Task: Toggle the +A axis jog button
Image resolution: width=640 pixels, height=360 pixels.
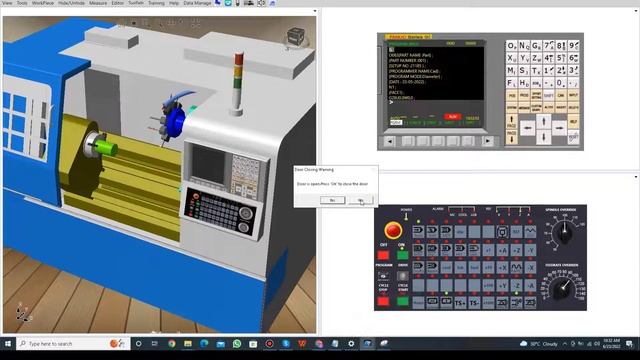Action: point(502,250)
